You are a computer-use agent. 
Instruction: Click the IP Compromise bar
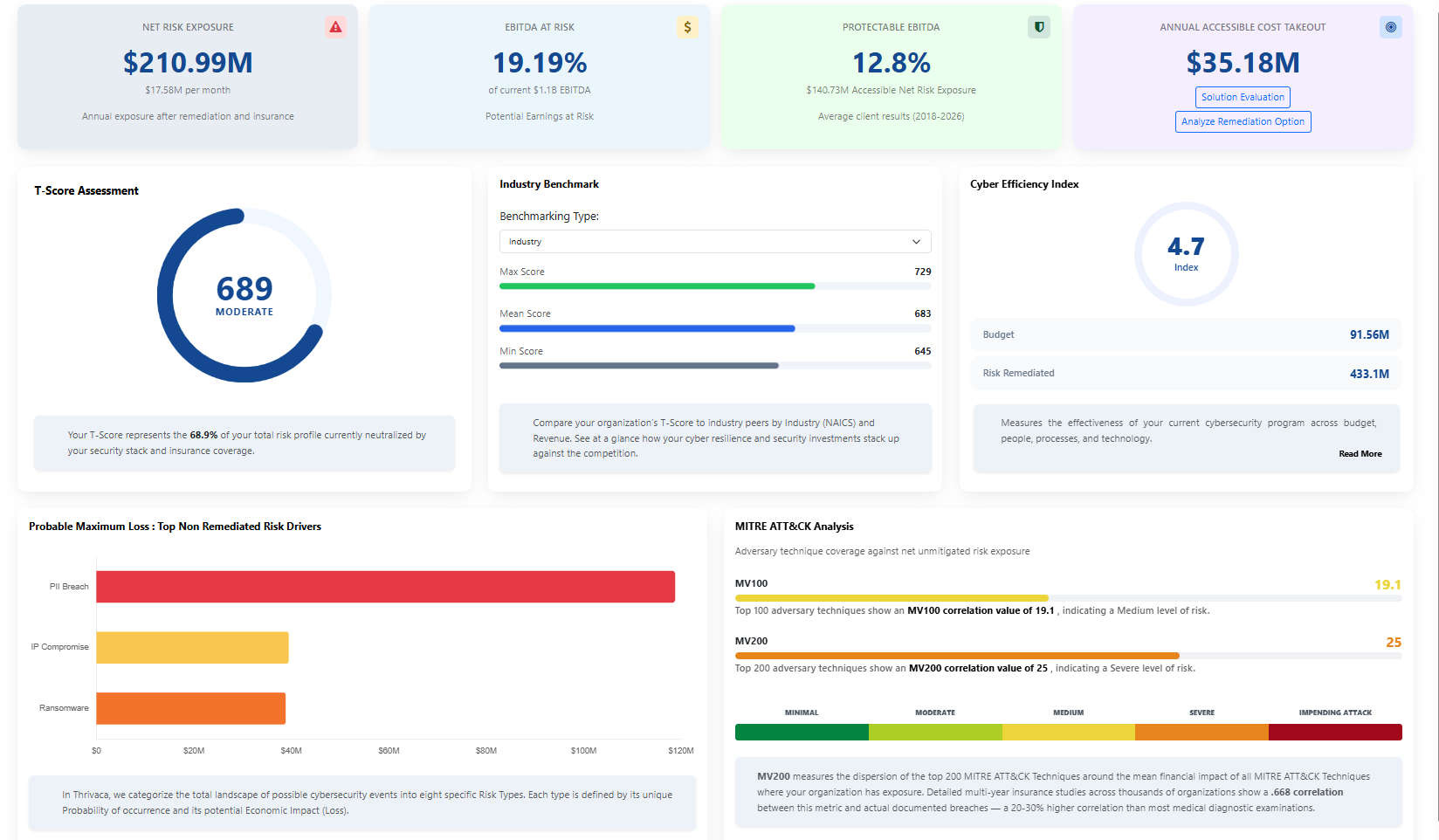pos(192,647)
